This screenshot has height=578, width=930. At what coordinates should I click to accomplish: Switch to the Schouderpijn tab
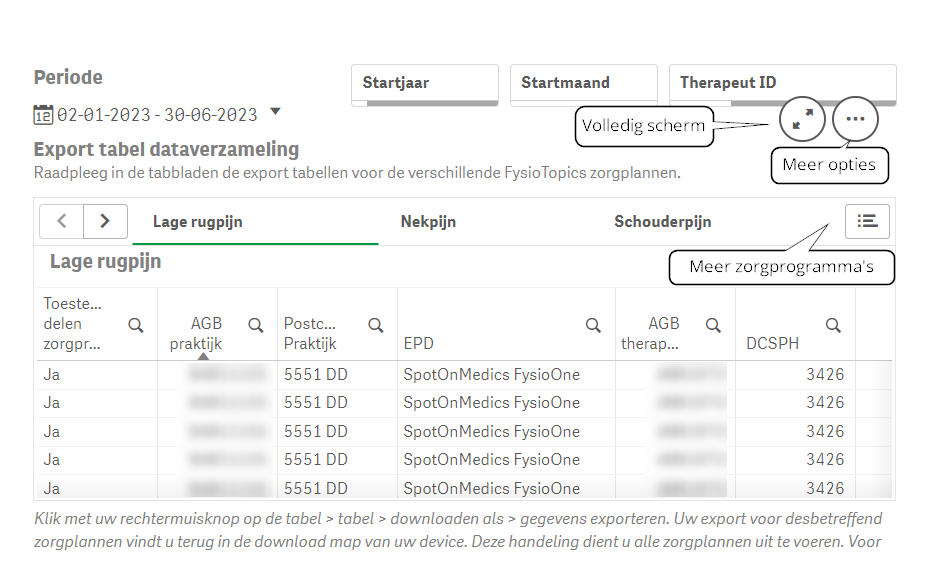[x=662, y=222]
